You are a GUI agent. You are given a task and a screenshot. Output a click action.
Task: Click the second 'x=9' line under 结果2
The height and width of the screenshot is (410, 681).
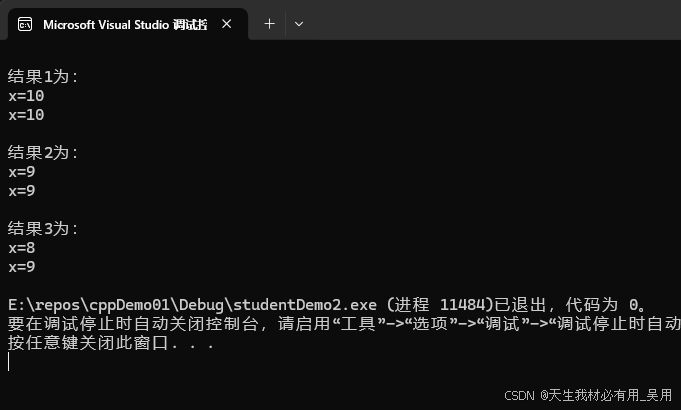pos(22,191)
